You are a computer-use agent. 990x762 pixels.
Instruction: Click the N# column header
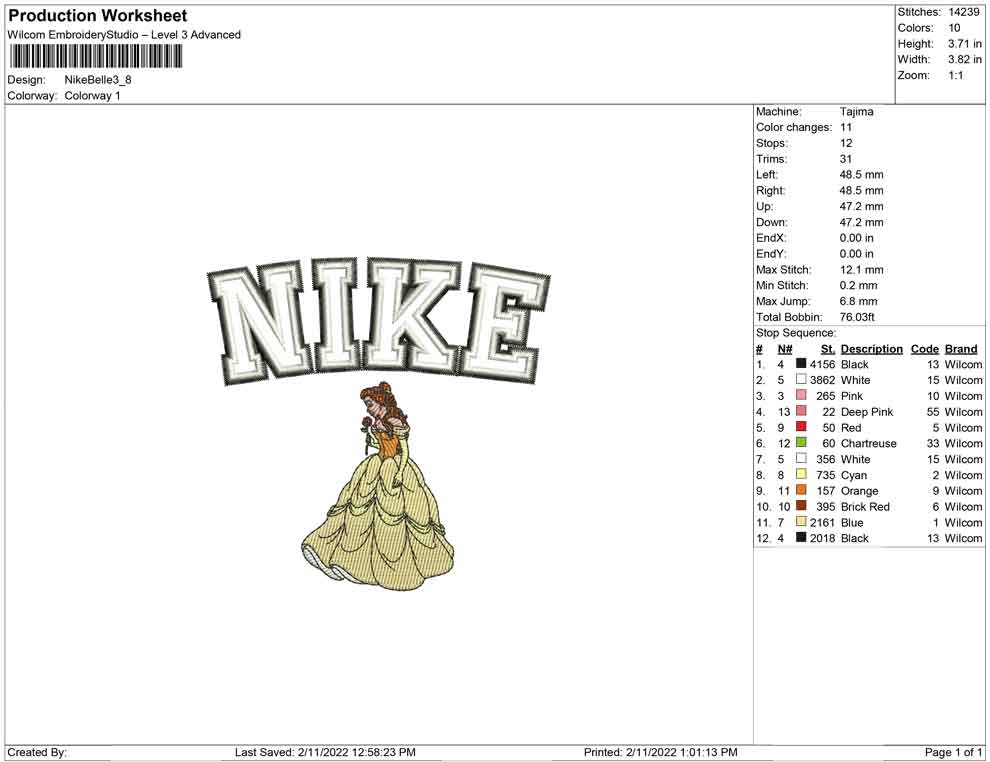(785, 348)
